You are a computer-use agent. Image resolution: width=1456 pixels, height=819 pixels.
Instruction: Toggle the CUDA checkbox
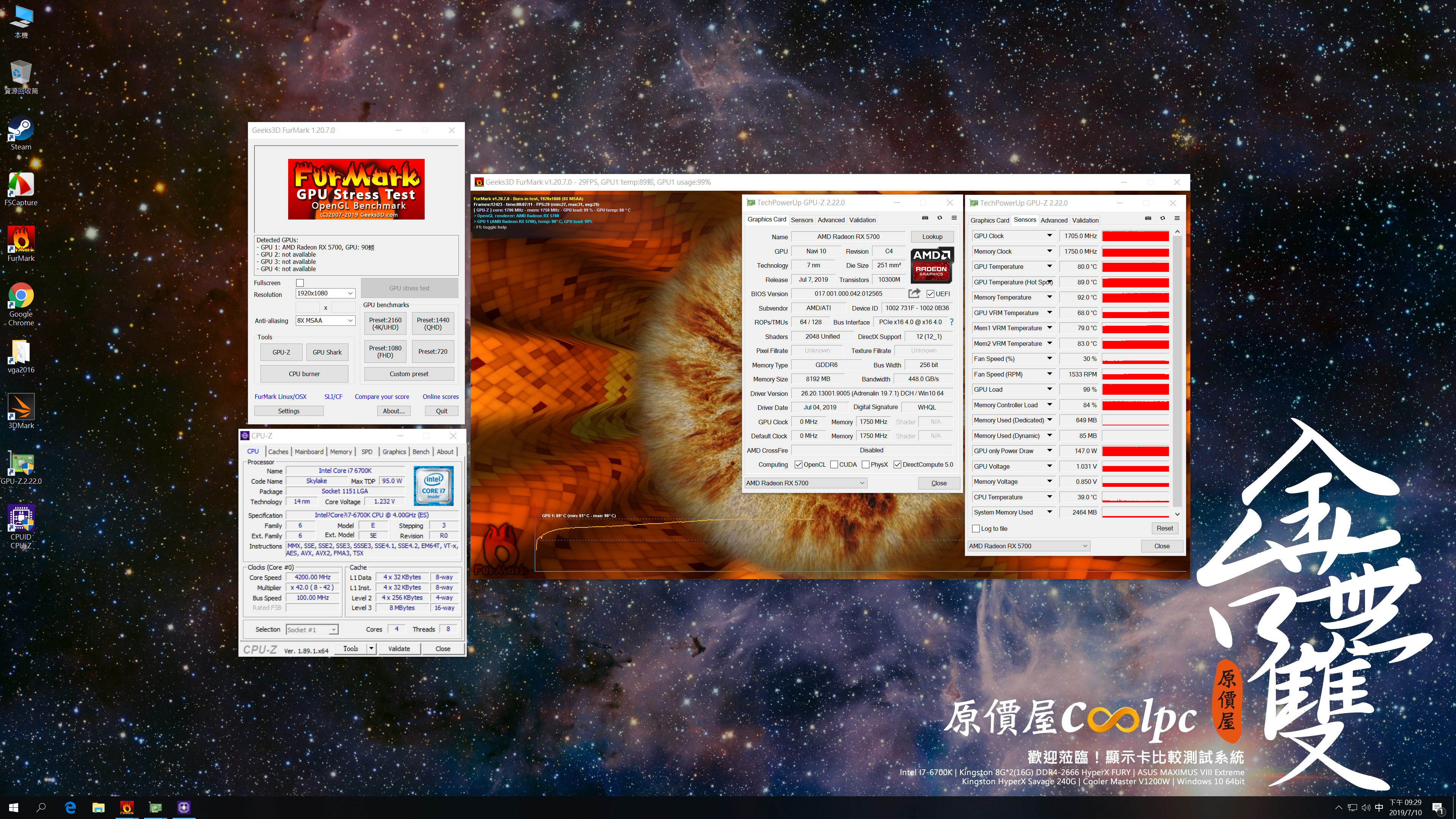point(834,464)
